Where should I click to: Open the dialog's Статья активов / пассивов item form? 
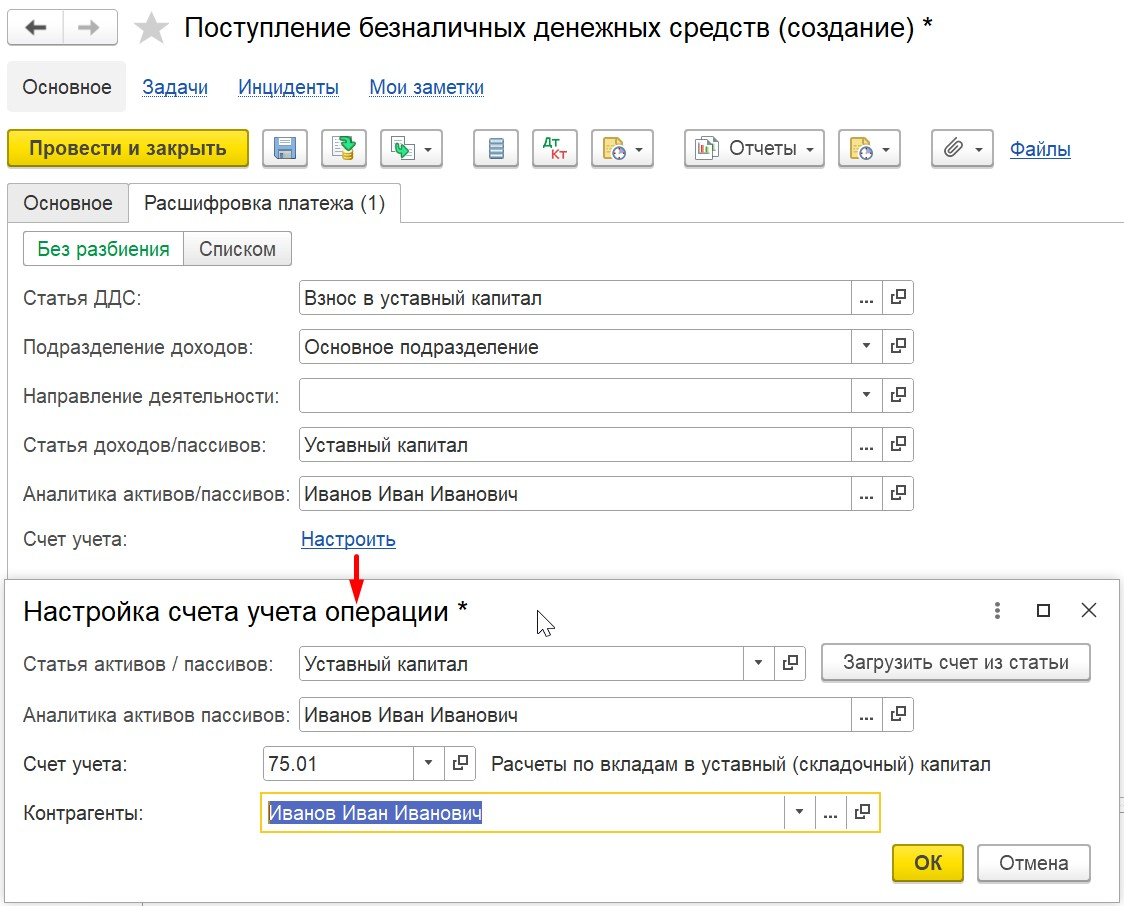[790, 663]
